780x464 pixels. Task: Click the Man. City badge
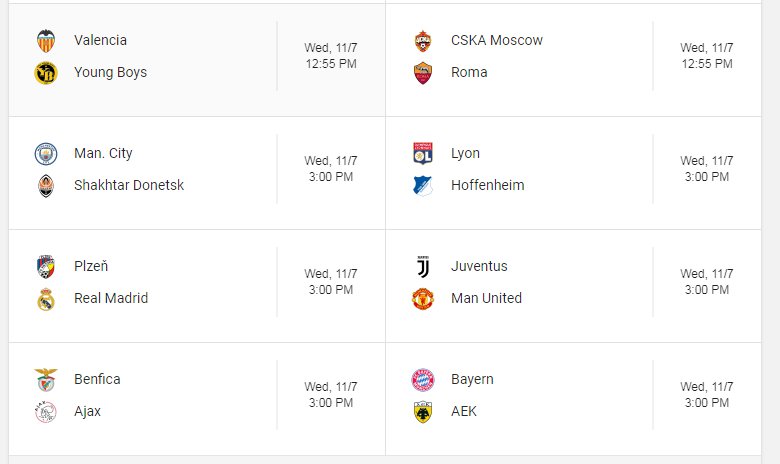(x=46, y=154)
